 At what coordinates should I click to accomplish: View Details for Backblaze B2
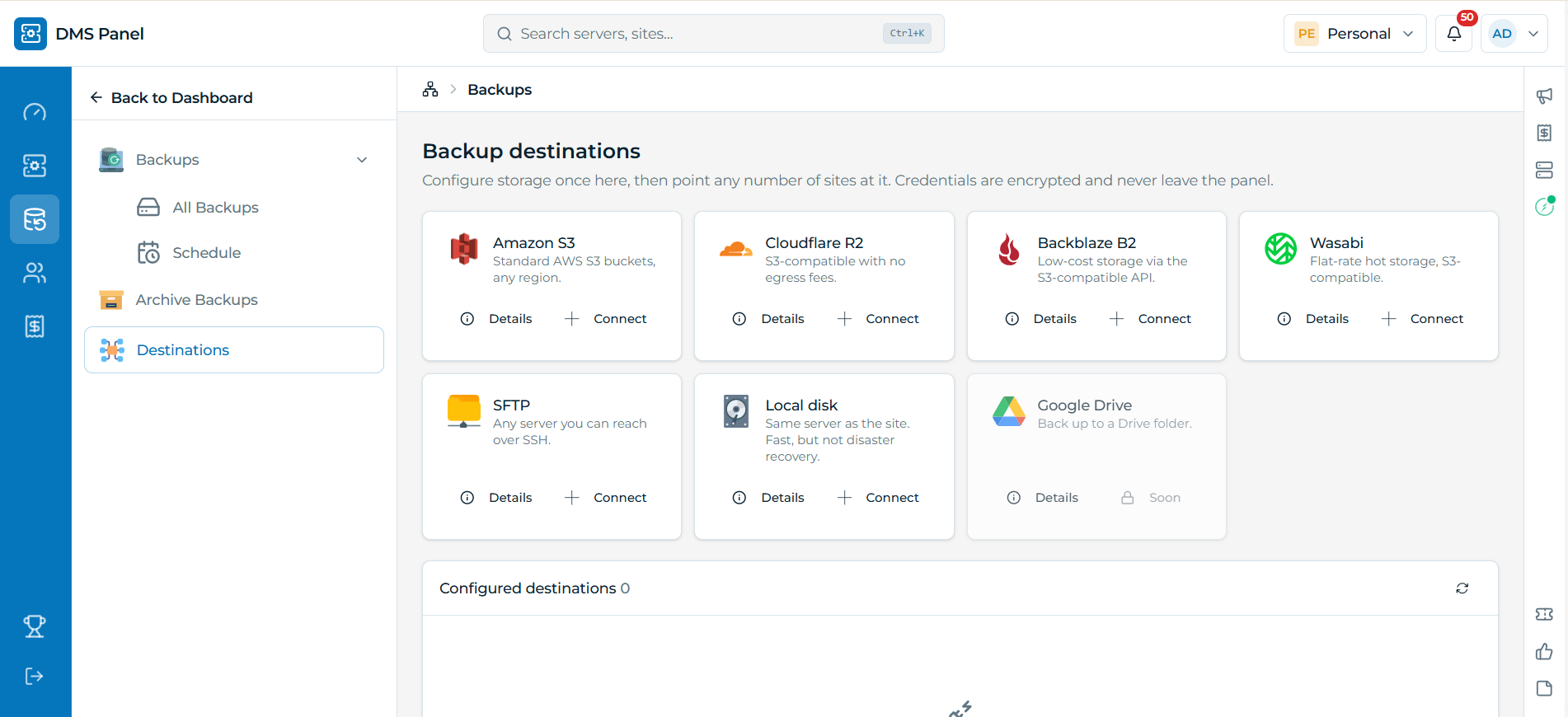pyautogui.click(x=1040, y=319)
